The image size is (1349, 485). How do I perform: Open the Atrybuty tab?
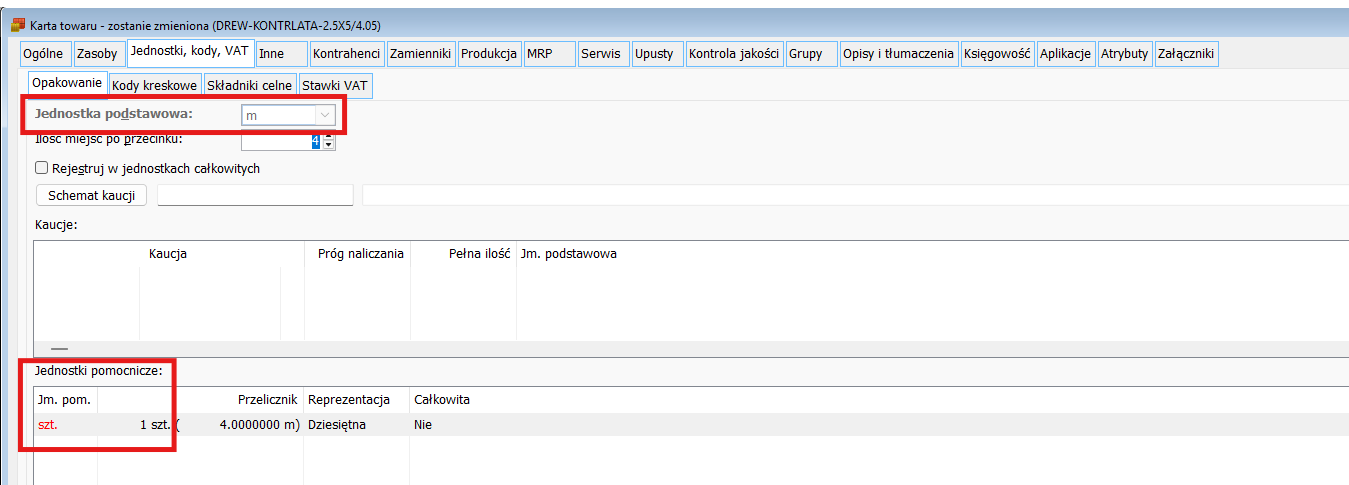click(x=1124, y=54)
